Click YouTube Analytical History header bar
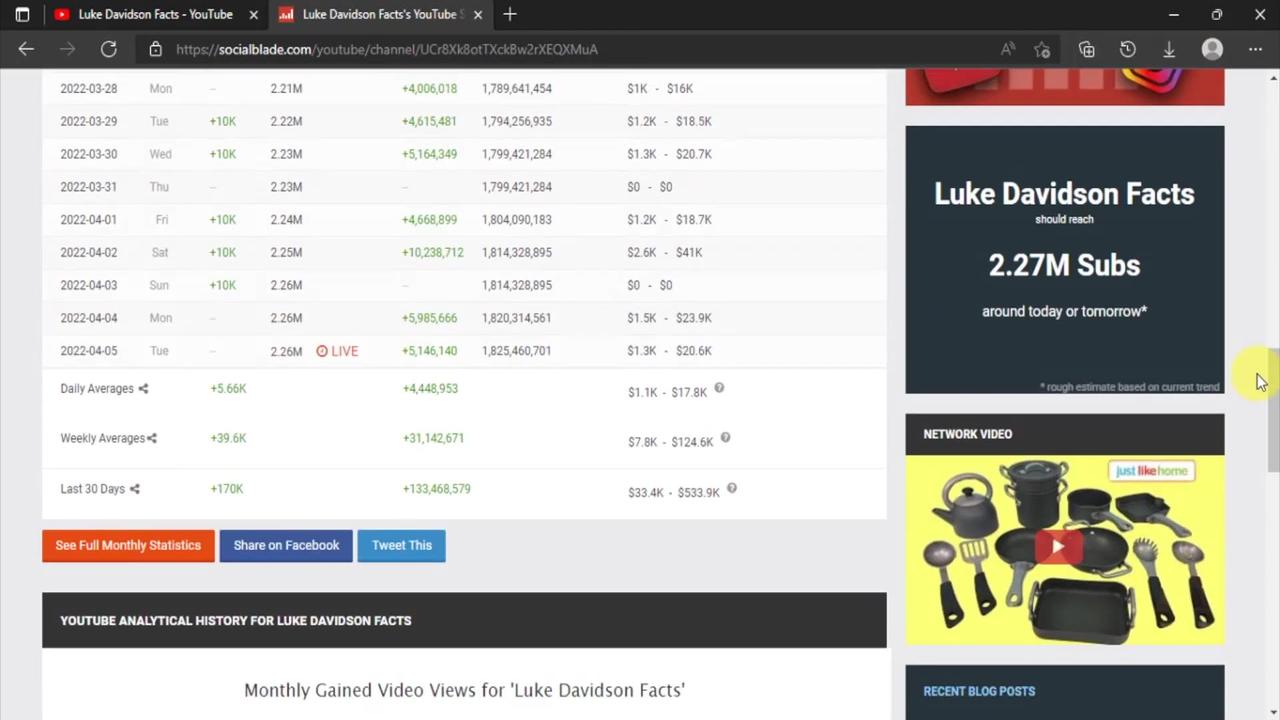This screenshot has height=720, width=1280. click(x=464, y=620)
